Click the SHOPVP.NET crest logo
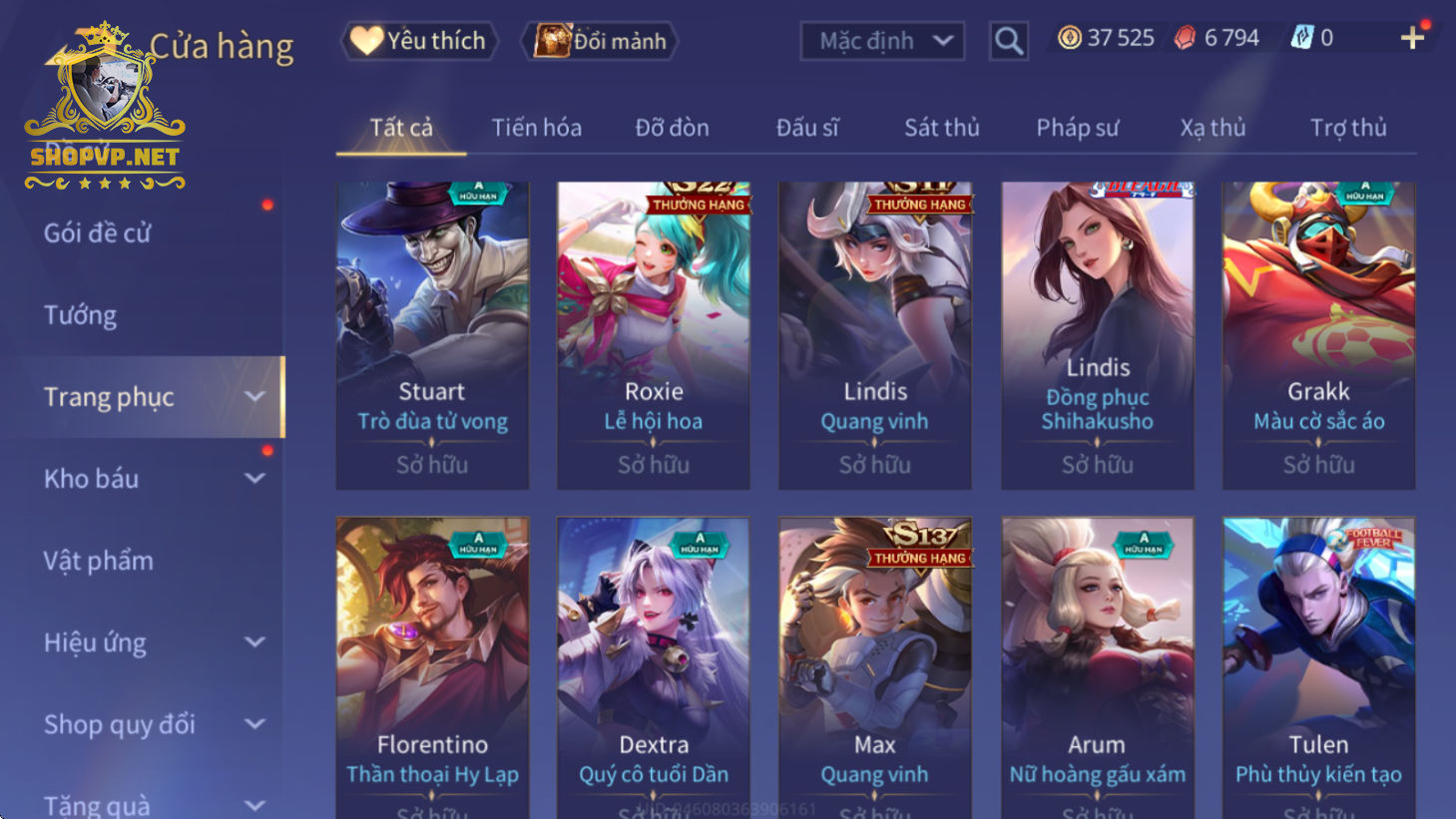Screen dimensions: 1456x819 105,105
